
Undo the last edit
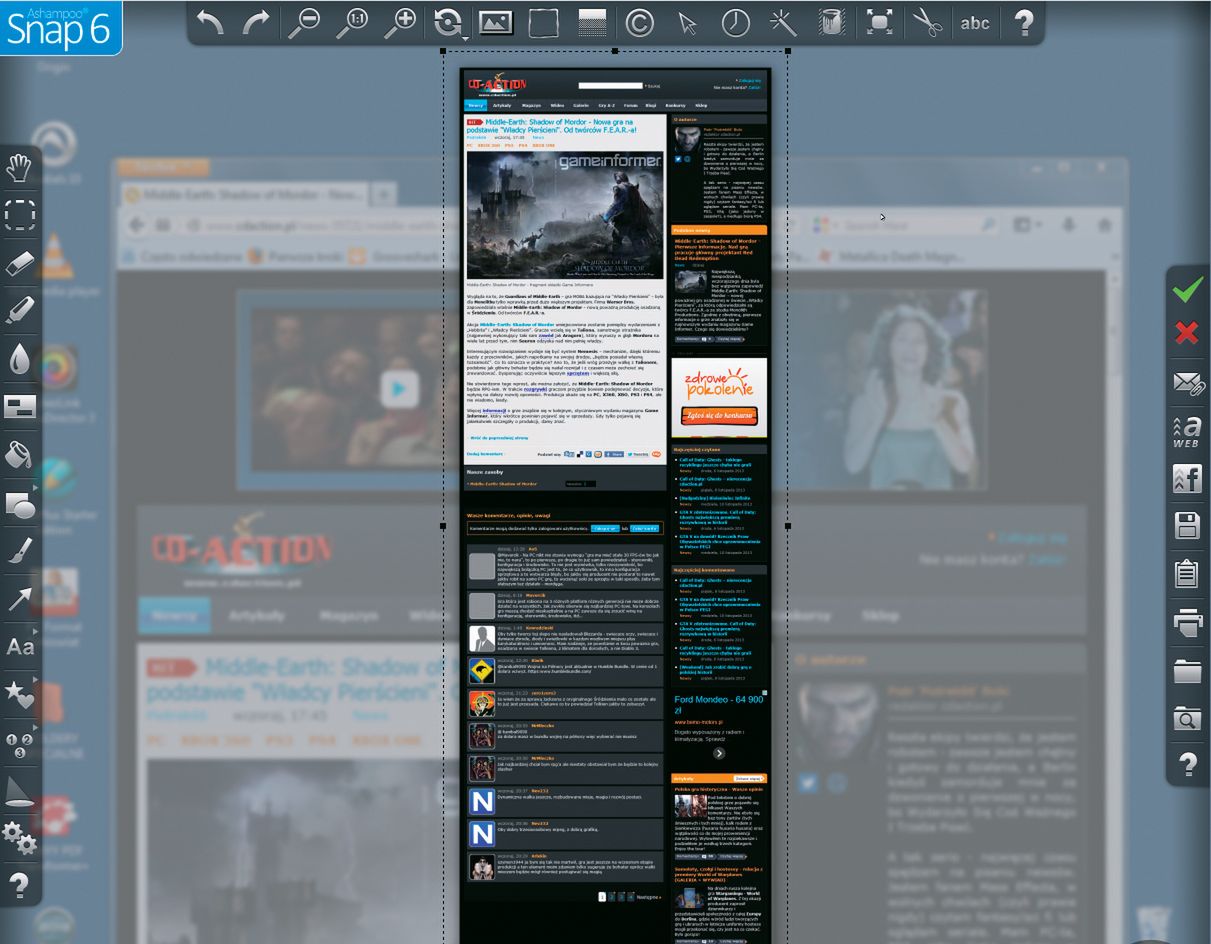click(210, 22)
